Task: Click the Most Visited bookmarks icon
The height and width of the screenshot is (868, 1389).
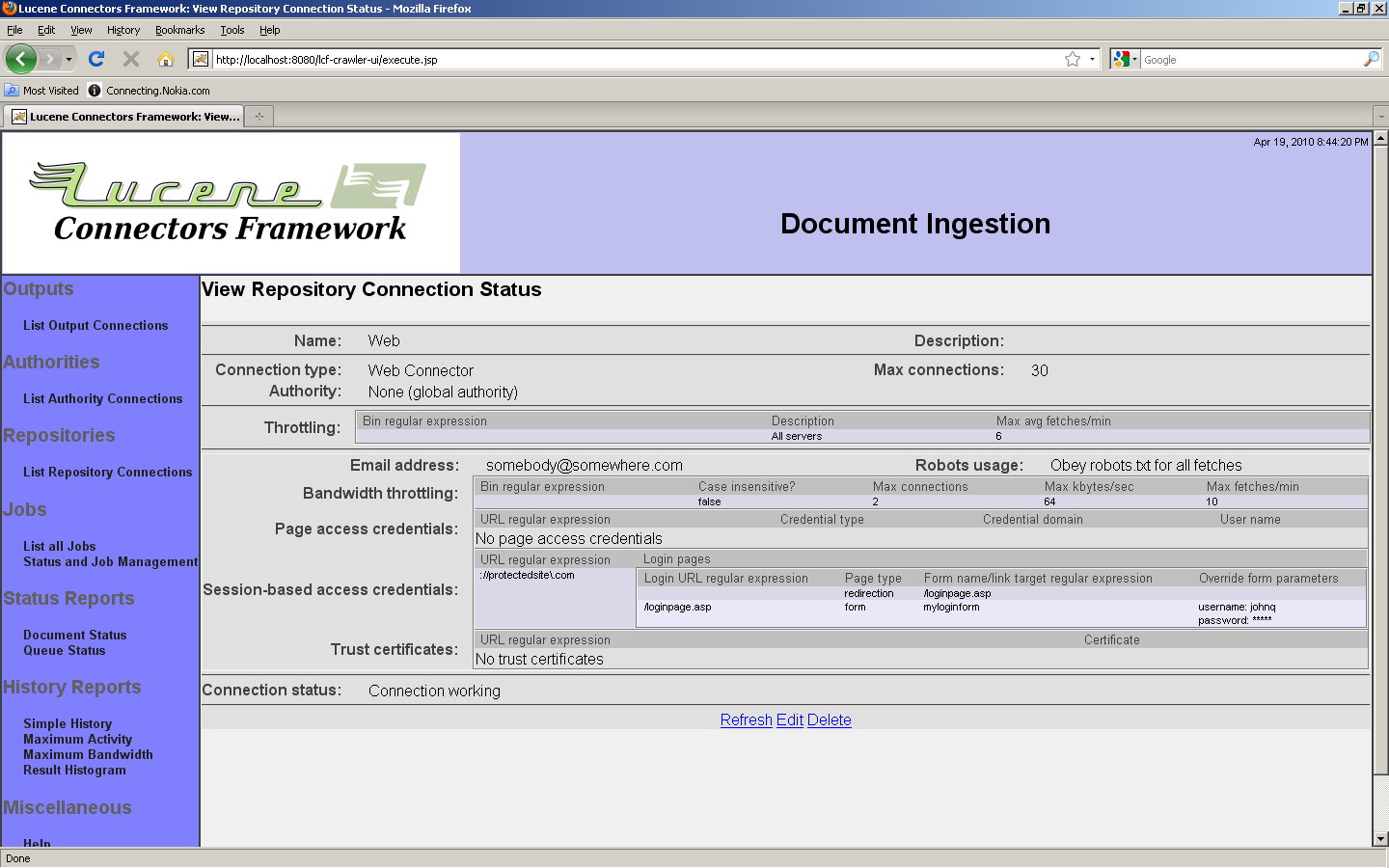Action: click(12, 91)
